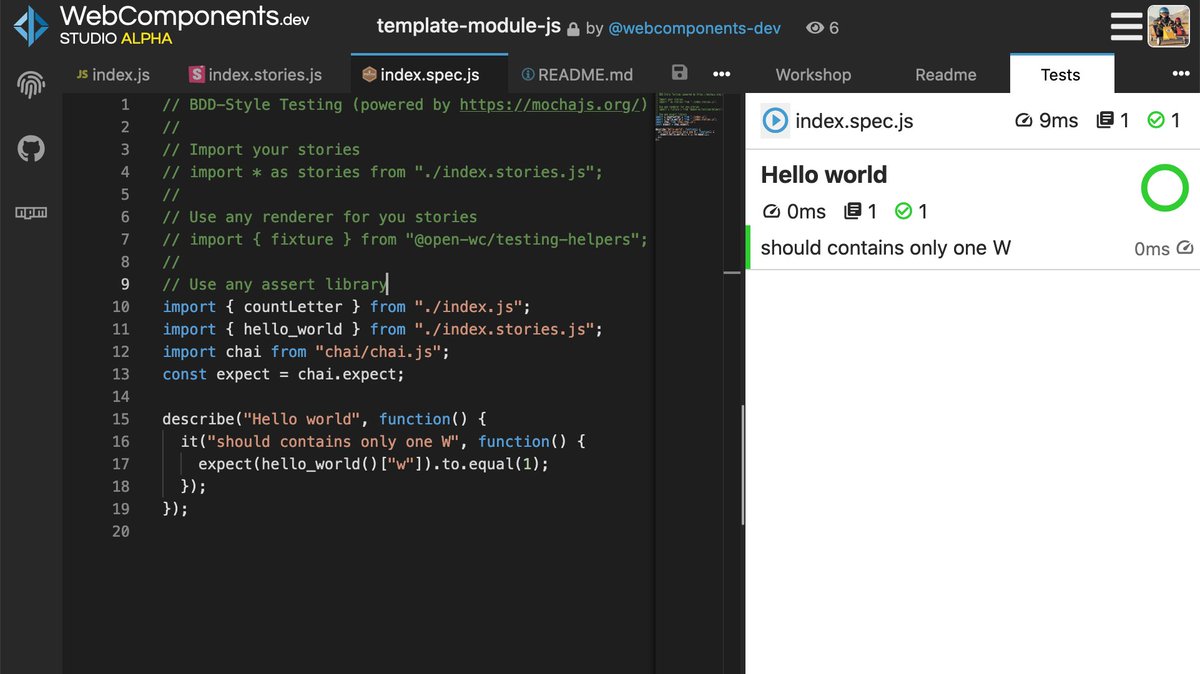Viewport: 1200px width, 674px height.
Task: Open @webcomponents-dev author link
Action: click(695, 28)
